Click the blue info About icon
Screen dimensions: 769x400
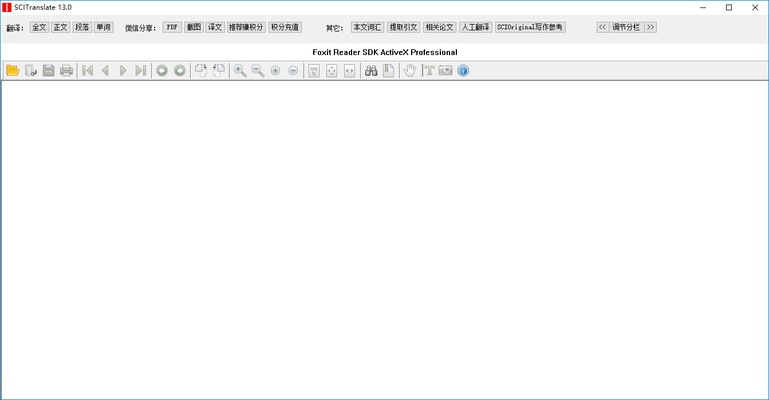click(463, 71)
